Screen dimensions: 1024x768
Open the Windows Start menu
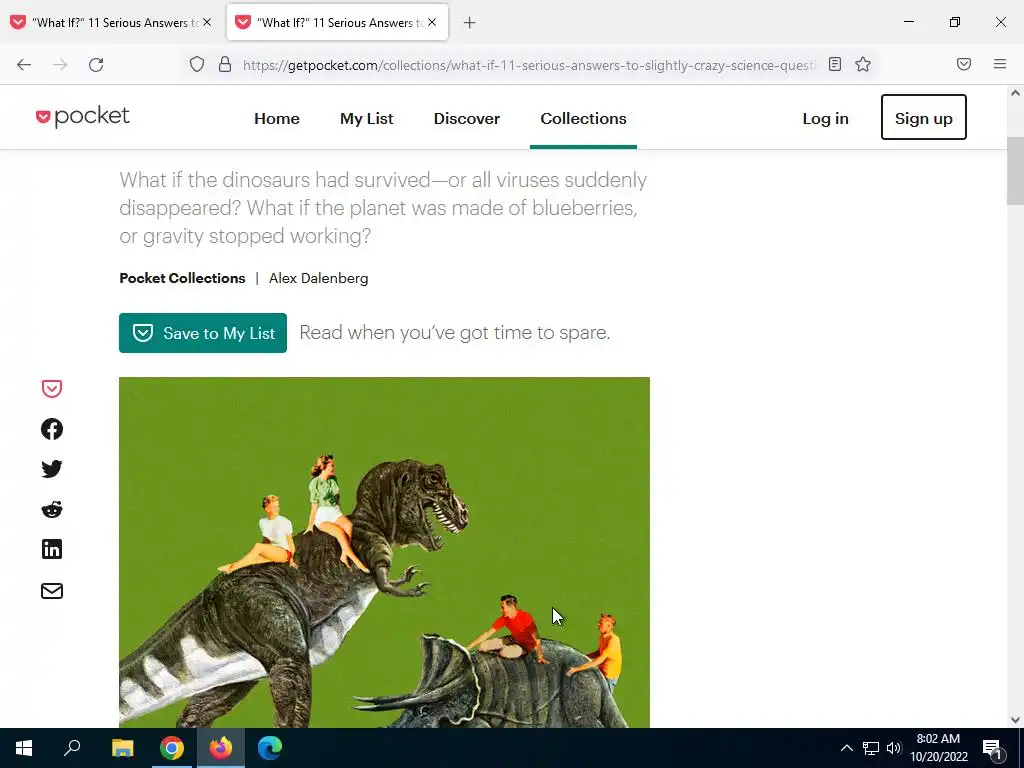[24, 748]
